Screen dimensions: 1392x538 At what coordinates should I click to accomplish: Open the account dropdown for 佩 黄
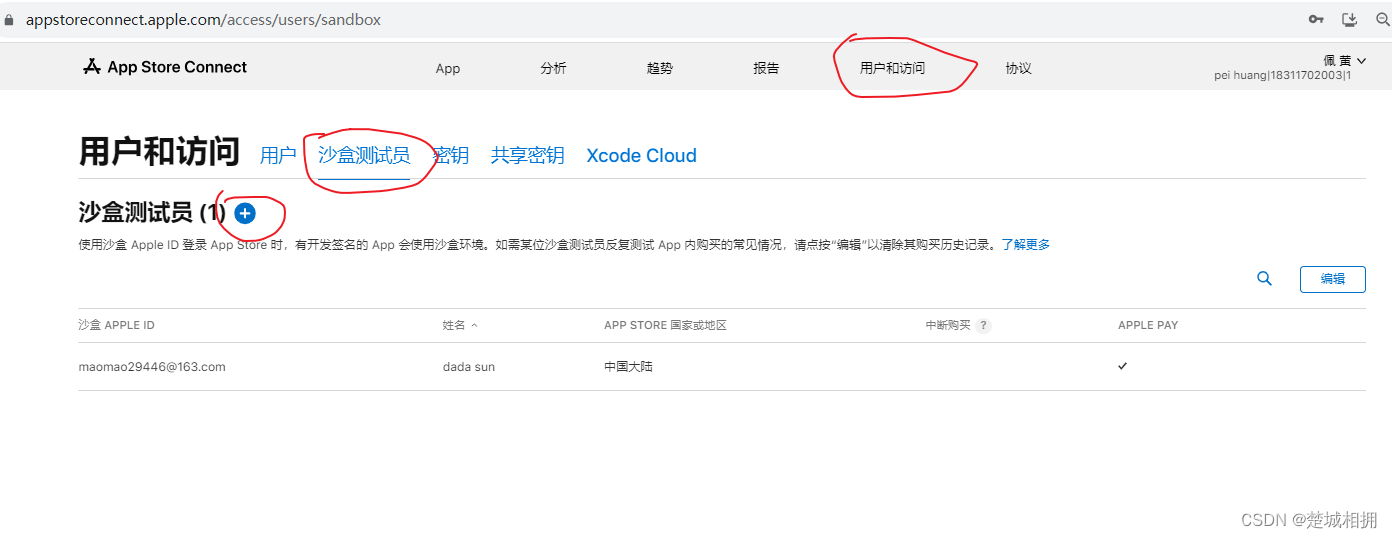pyautogui.click(x=1344, y=61)
